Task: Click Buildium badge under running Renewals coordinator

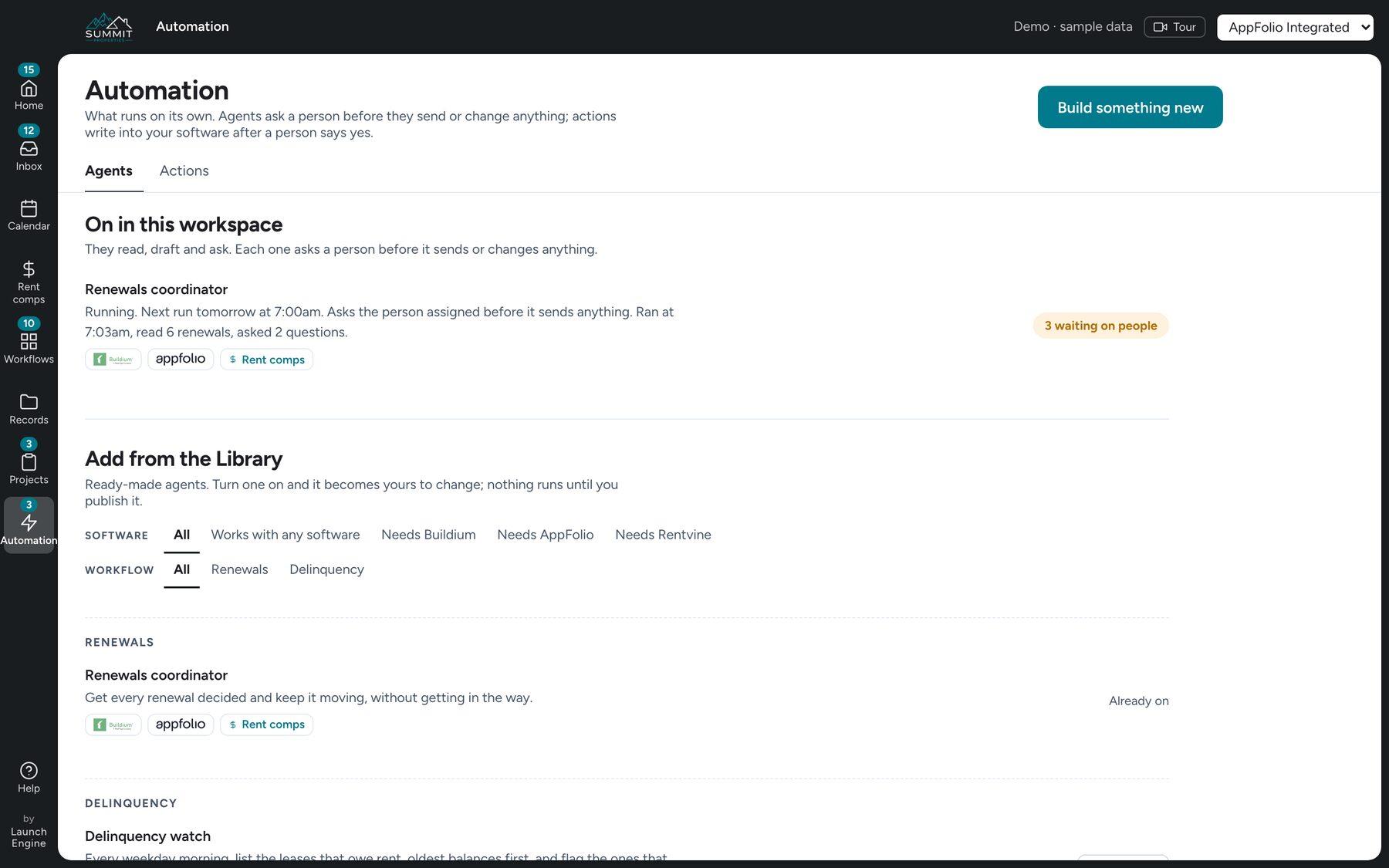Action: tap(113, 360)
